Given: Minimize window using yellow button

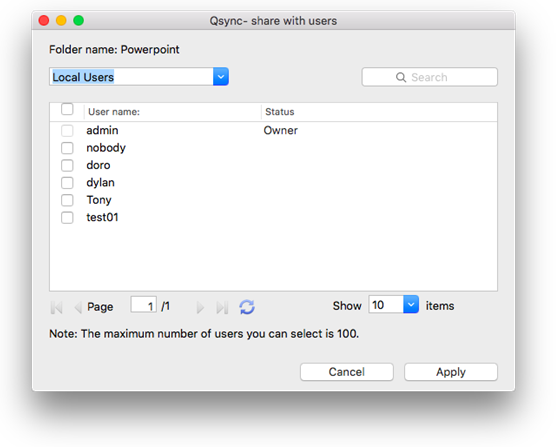Looking at the screenshot, I should 61,21.
